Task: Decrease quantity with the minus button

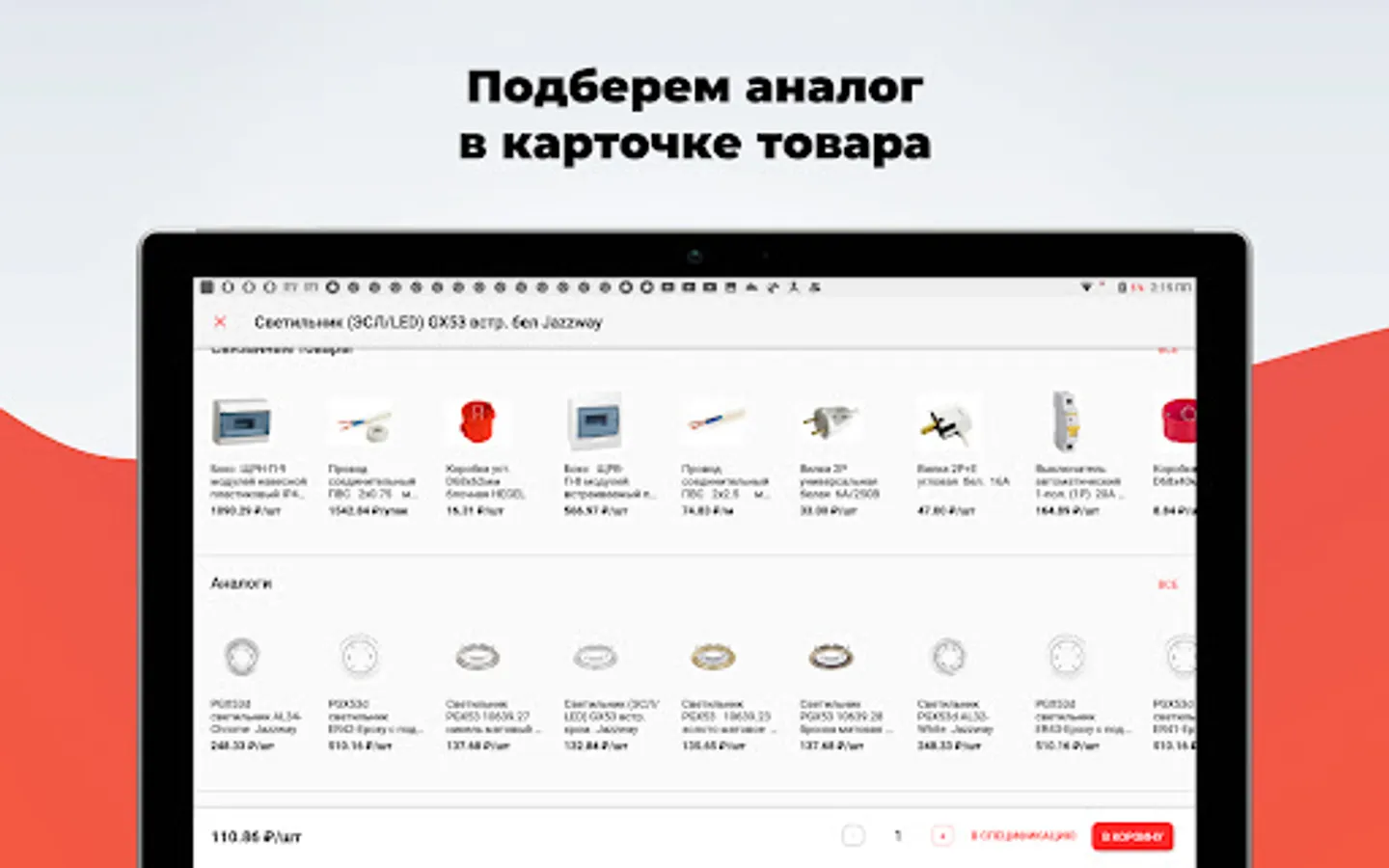Action: (853, 835)
